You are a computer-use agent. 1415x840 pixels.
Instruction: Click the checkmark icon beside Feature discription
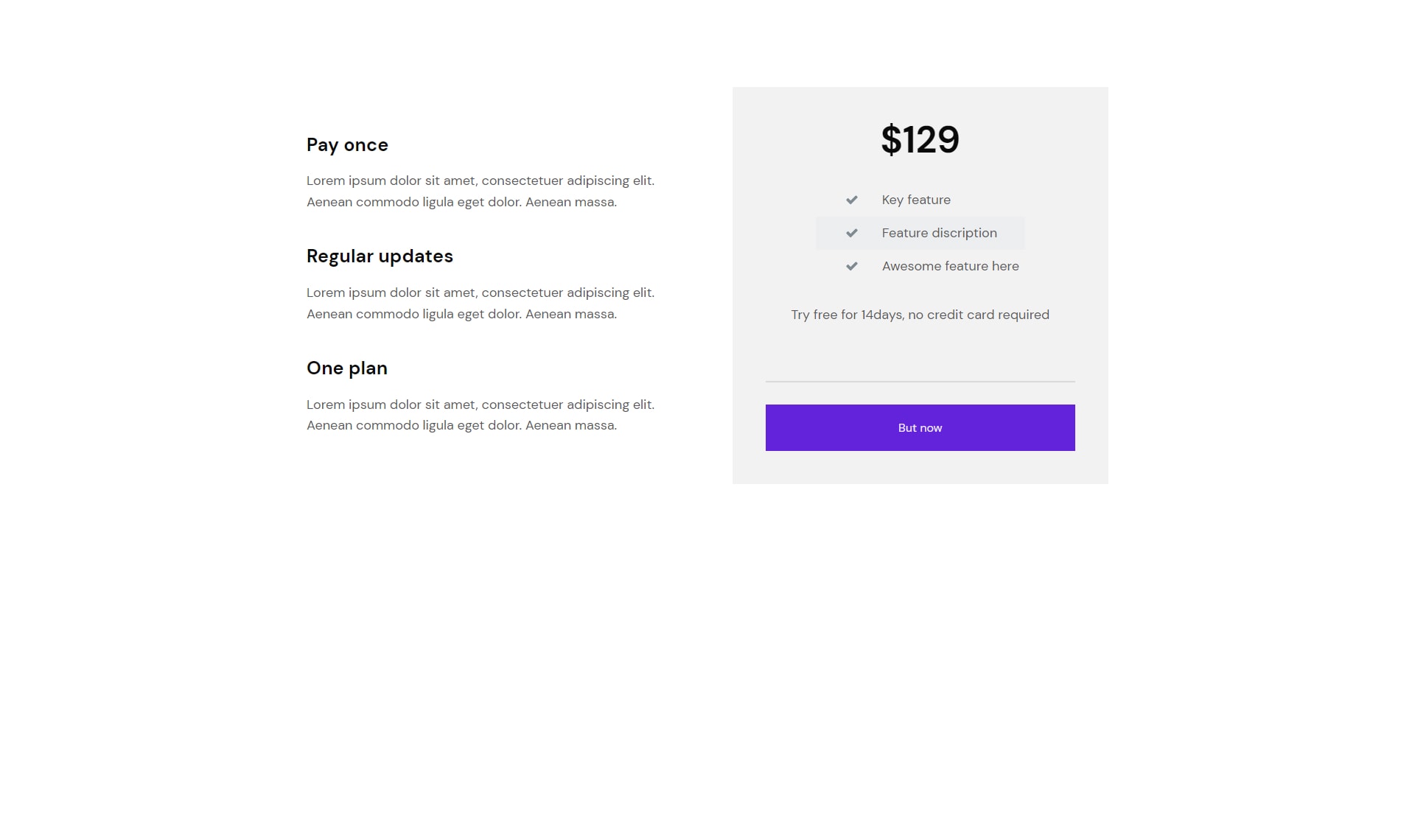pyautogui.click(x=851, y=233)
